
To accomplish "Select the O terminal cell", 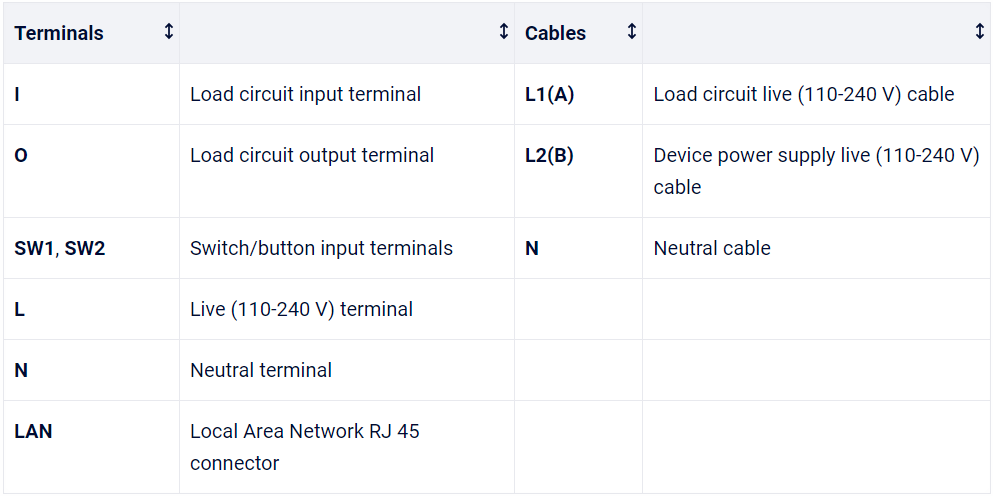I will 21,156.
